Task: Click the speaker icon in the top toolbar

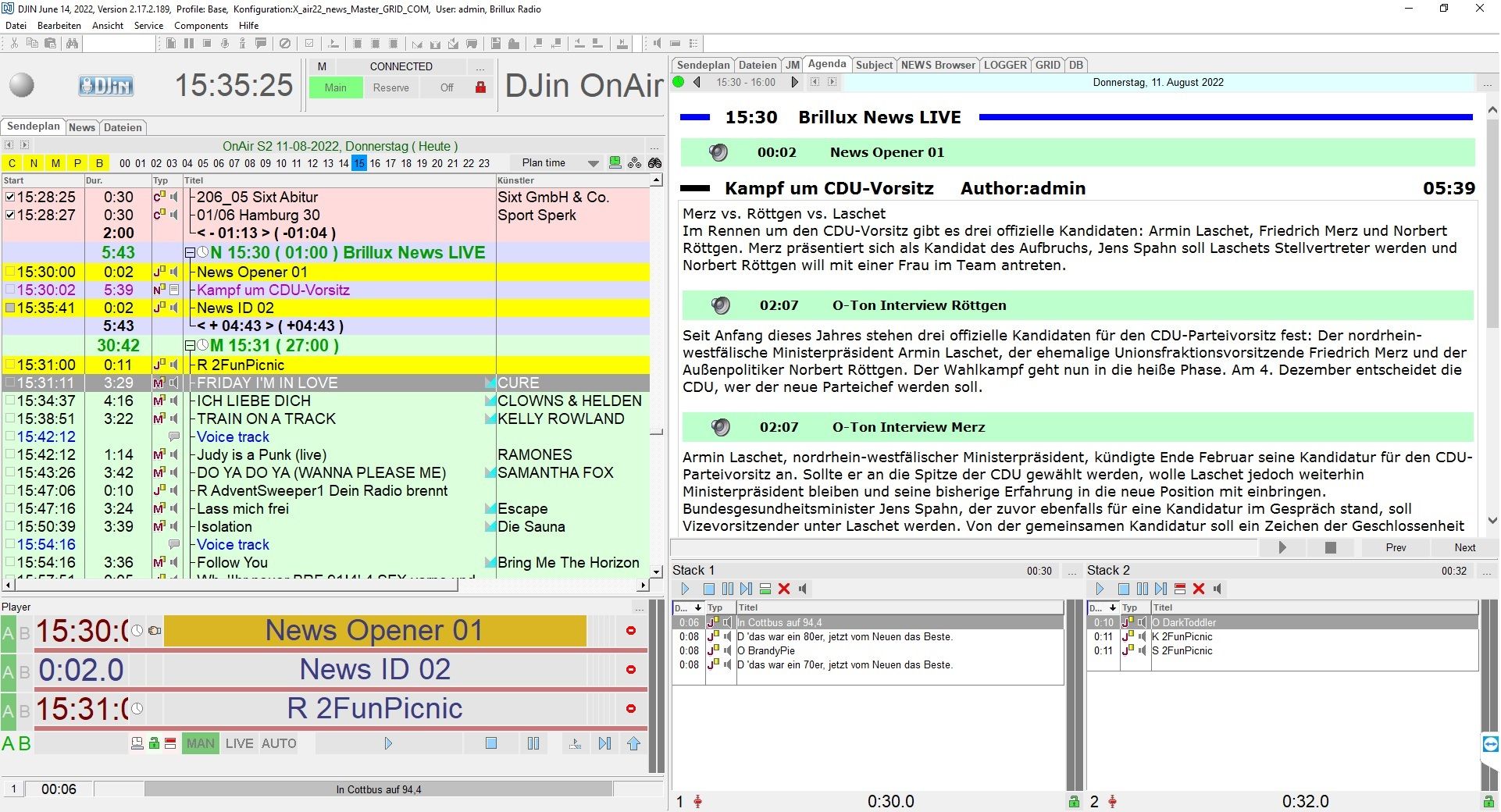Action: (x=657, y=44)
